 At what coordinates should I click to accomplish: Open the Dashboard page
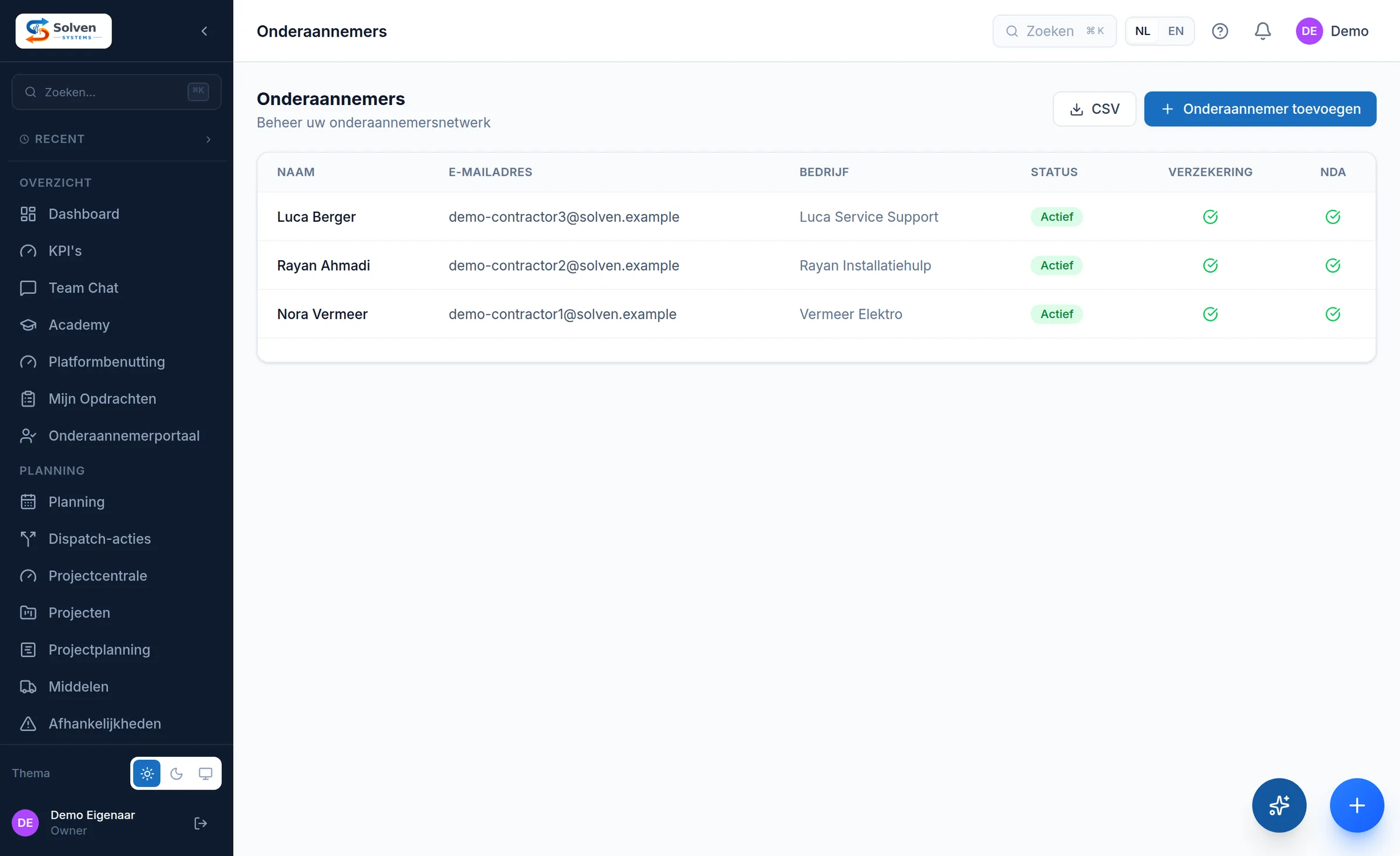(x=117, y=214)
